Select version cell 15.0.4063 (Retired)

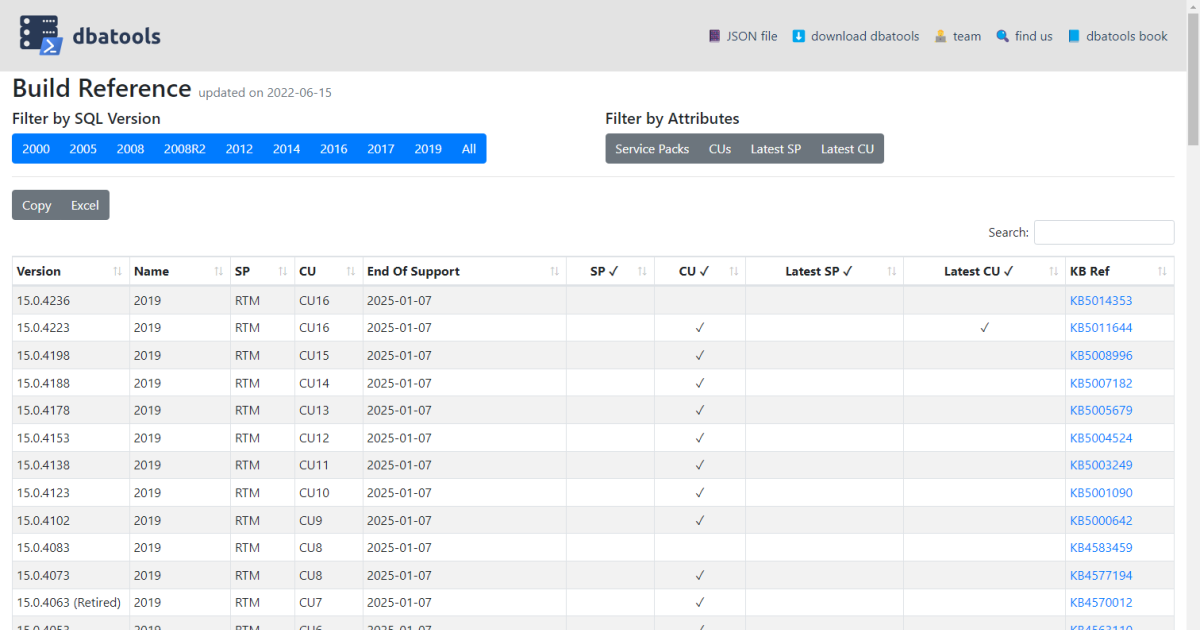[71, 603]
